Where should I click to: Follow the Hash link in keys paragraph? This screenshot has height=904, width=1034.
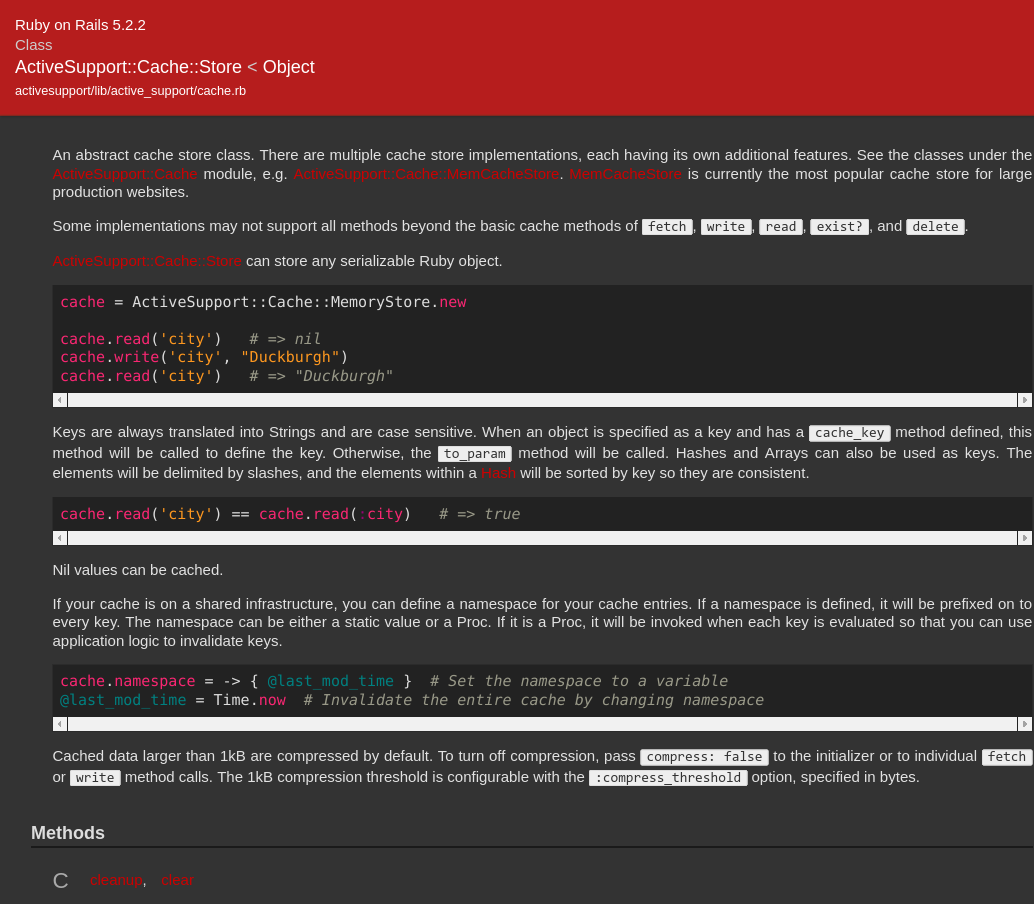pos(498,473)
